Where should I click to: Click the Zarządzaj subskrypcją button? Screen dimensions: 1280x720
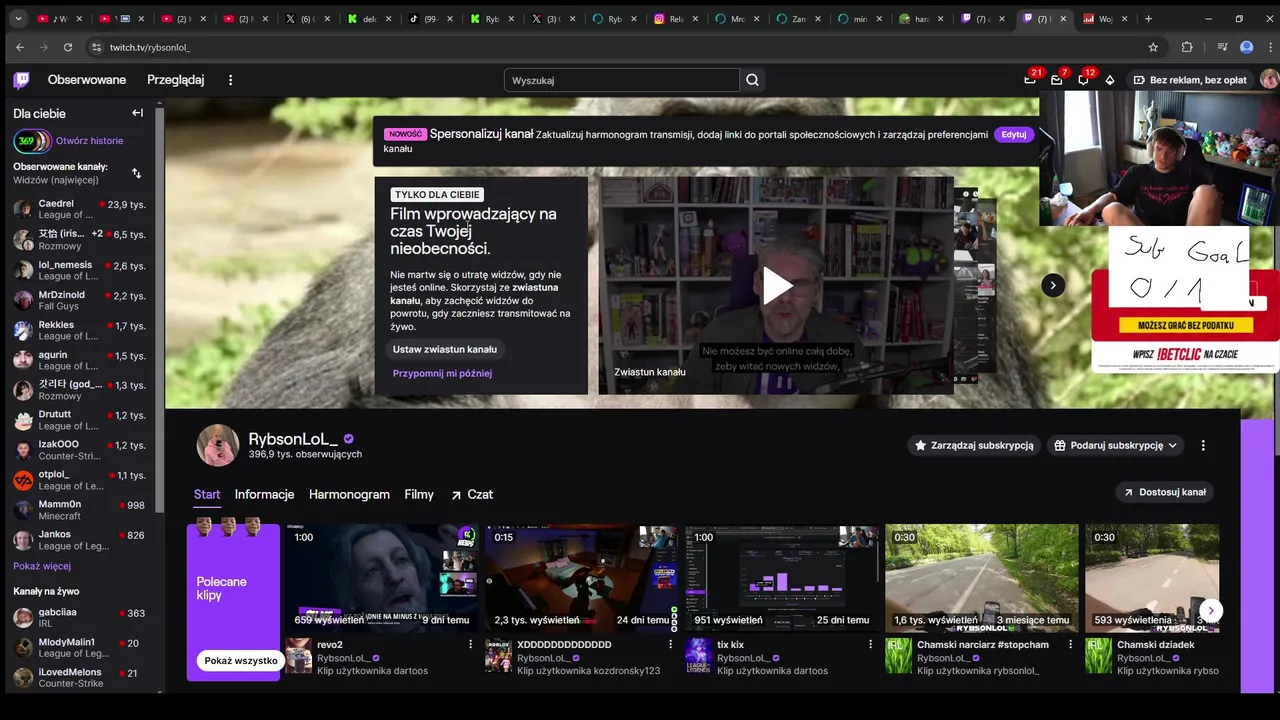975,445
